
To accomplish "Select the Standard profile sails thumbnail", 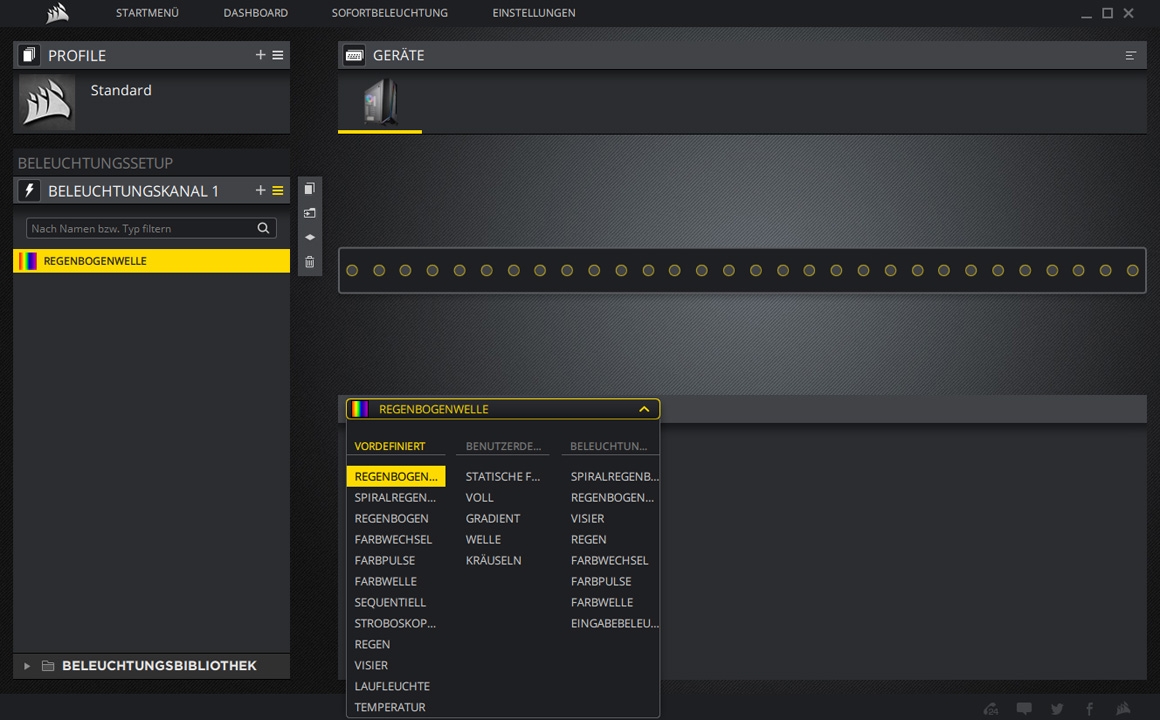I will 47,102.
